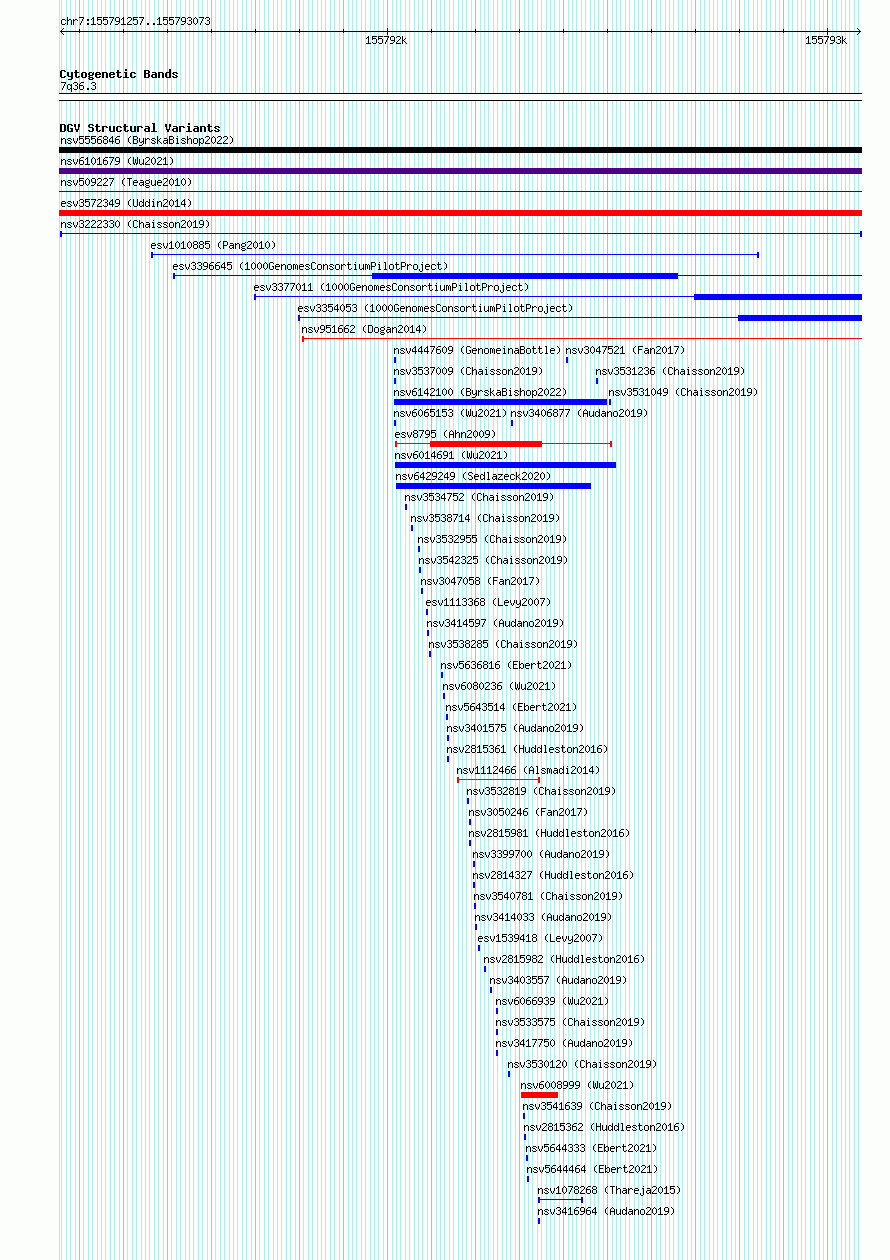This screenshot has height=1260, width=890.
Task: Select nsv3532955 (Chaisson2019) label
Action: [492, 540]
